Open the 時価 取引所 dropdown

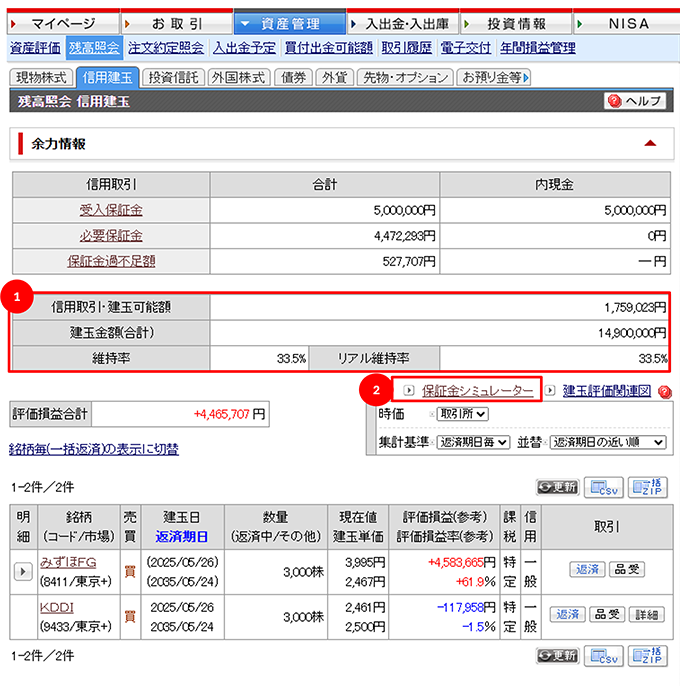pyautogui.click(x=461, y=414)
